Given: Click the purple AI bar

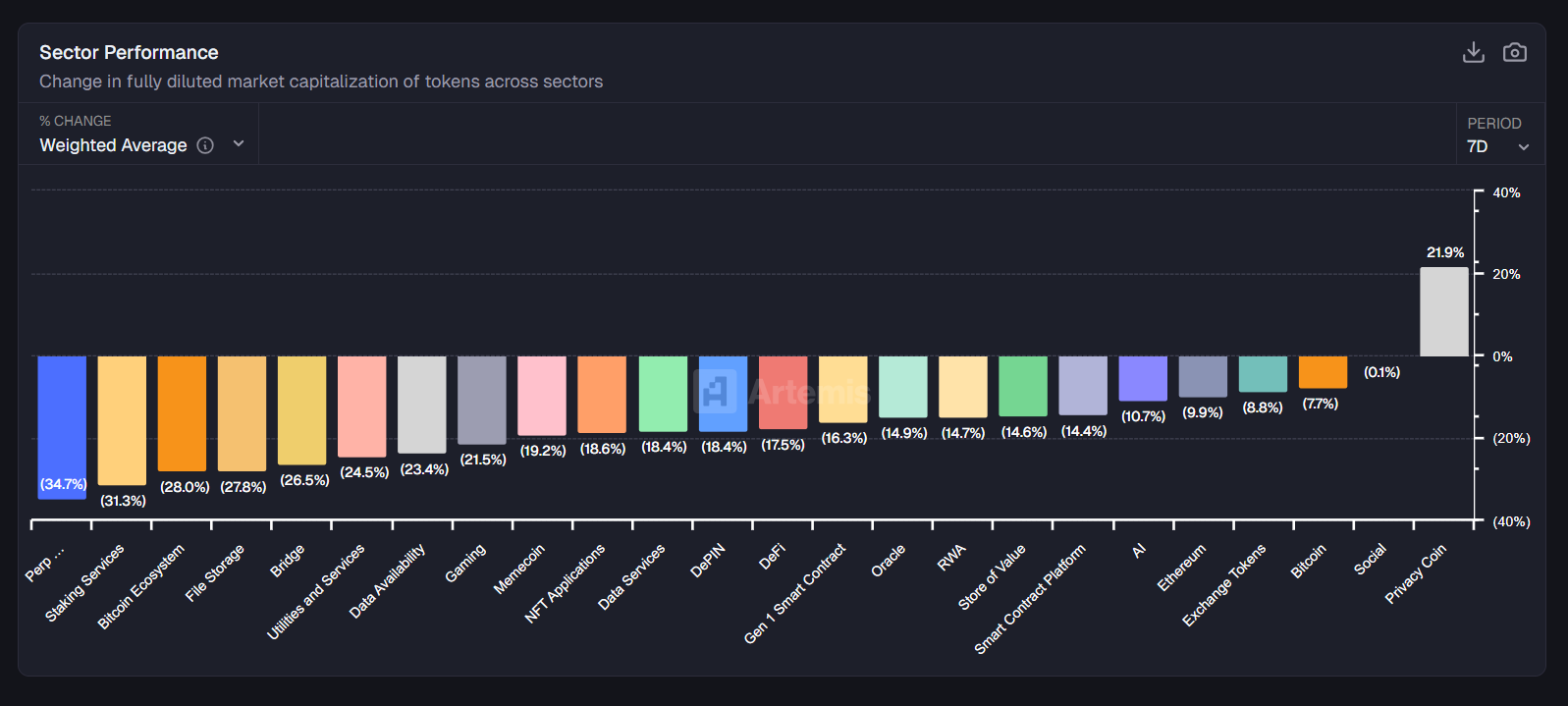Looking at the screenshot, I should (x=1143, y=378).
